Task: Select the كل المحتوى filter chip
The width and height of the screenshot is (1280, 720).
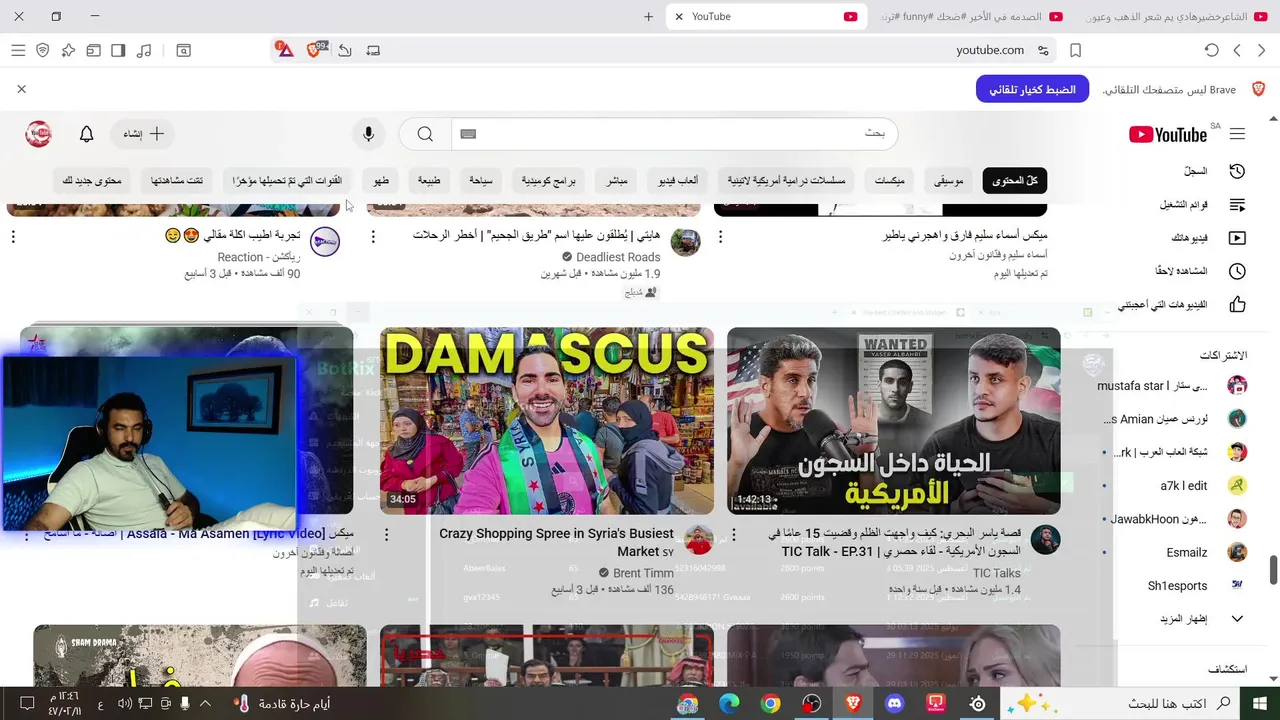Action: 1015,181
